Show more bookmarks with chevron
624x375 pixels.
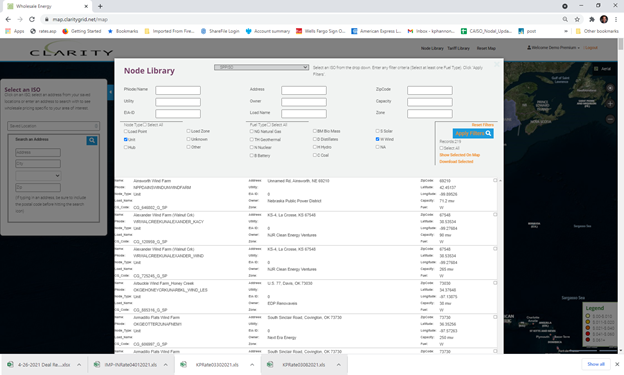566,31
